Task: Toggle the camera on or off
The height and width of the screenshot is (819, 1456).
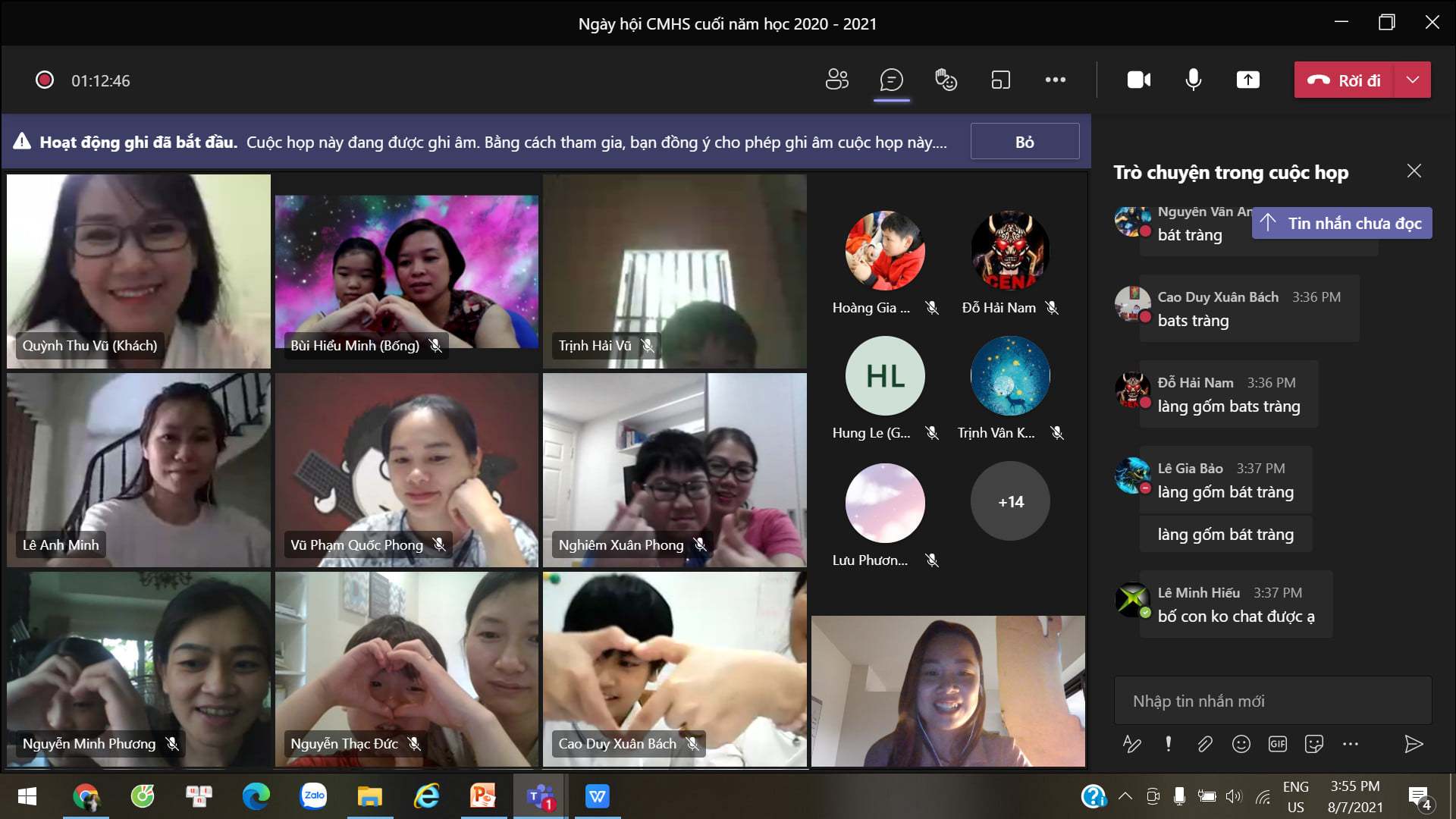Action: [1138, 80]
